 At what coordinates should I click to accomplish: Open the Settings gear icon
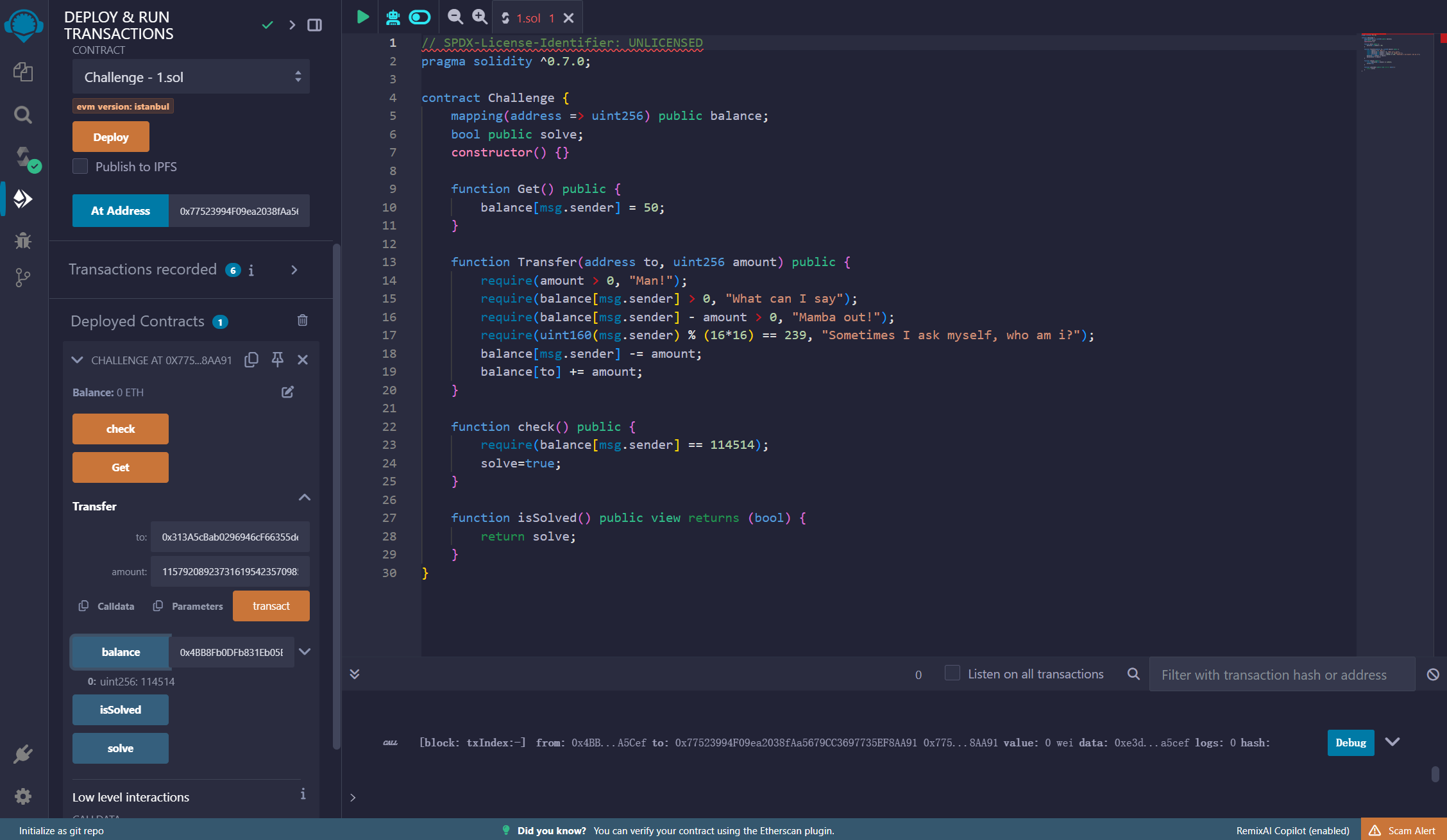click(23, 796)
